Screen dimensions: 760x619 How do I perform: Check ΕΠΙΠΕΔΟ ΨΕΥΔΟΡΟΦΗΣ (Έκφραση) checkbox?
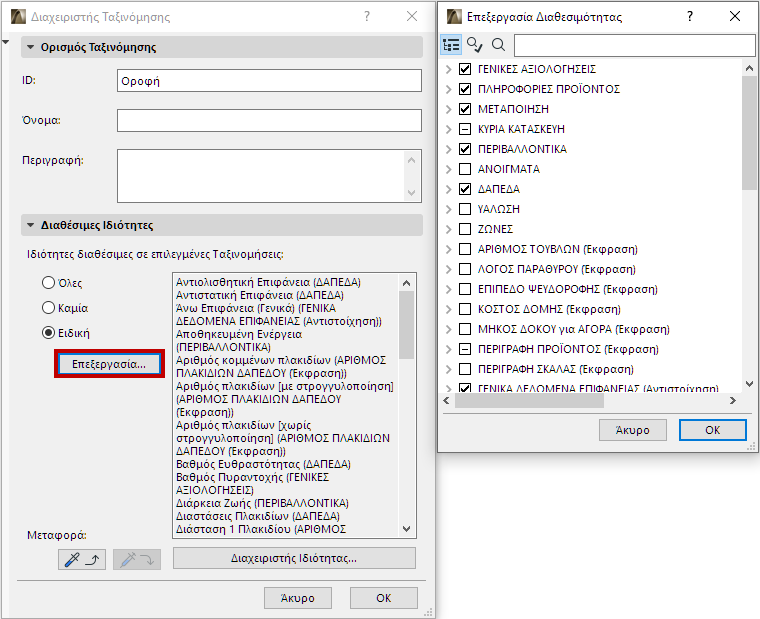(x=465, y=289)
